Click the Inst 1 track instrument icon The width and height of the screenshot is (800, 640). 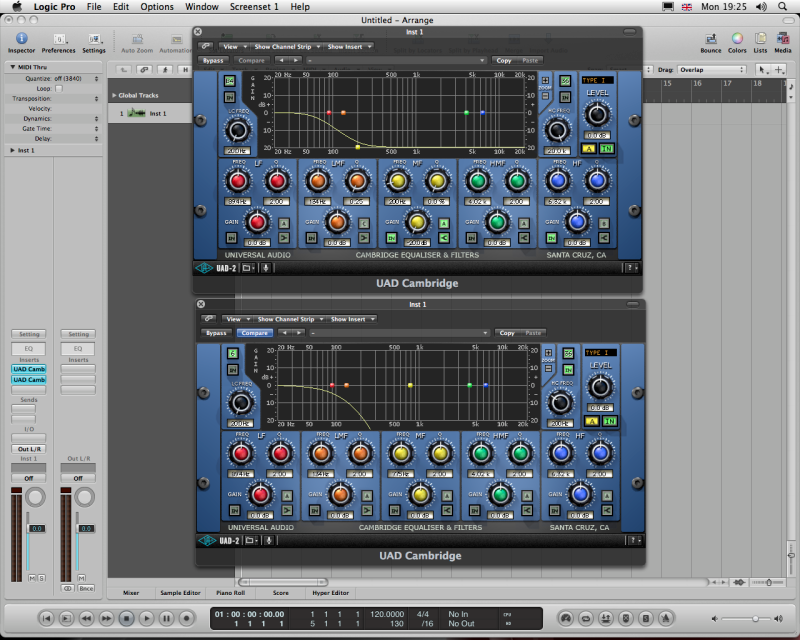(136, 113)
